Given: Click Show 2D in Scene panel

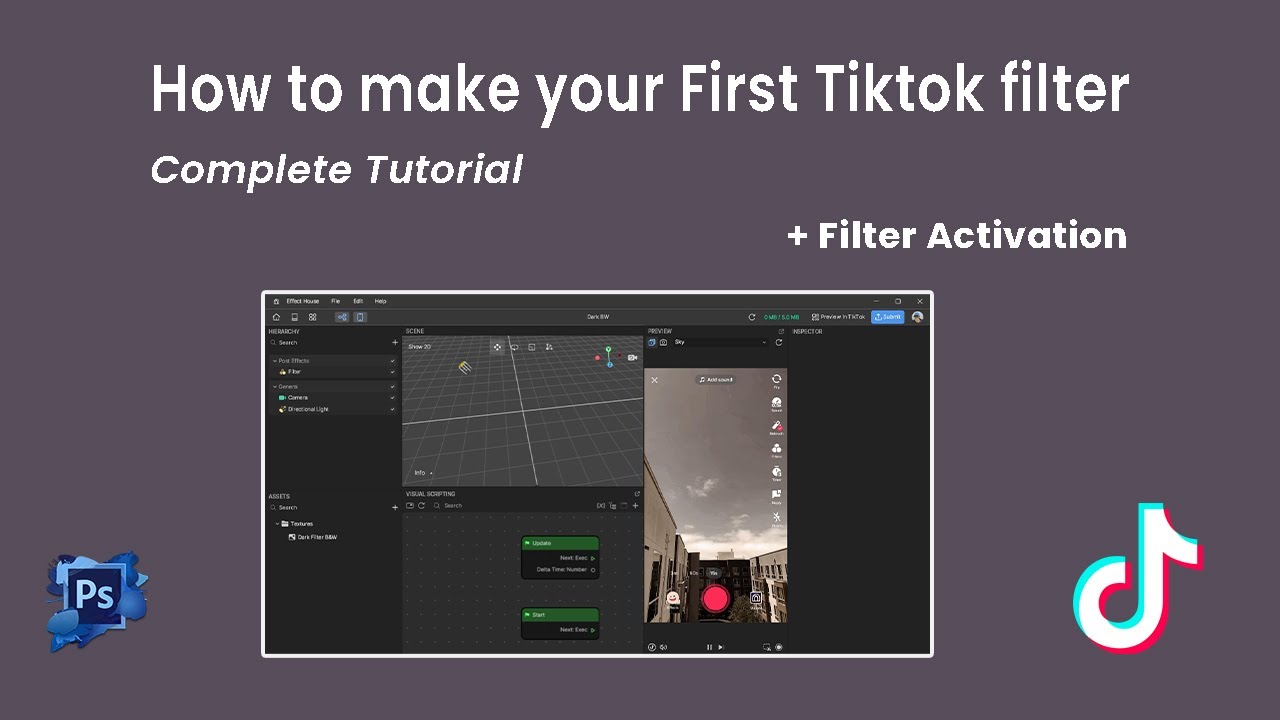Looking at the screenshot, I should pyautogui.click(x=420, y=347).
